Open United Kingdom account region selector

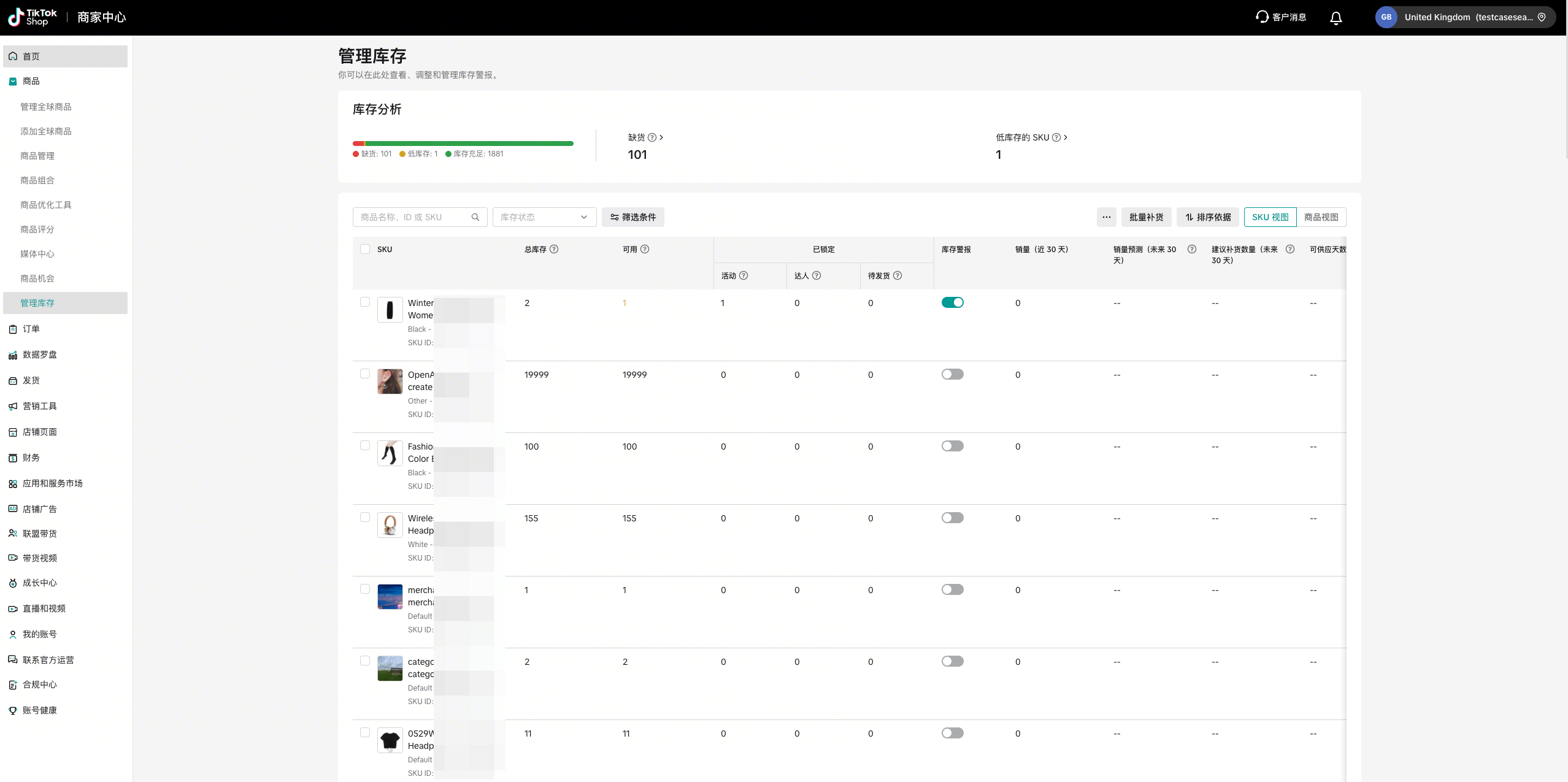(x=1465, y=17)
